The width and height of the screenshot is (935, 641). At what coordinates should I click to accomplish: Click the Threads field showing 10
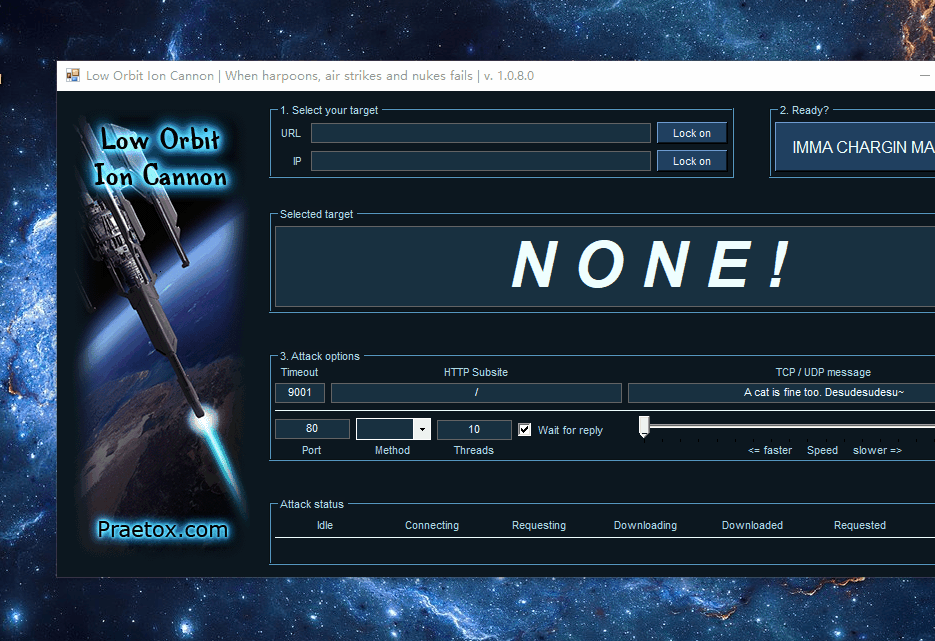474,429
